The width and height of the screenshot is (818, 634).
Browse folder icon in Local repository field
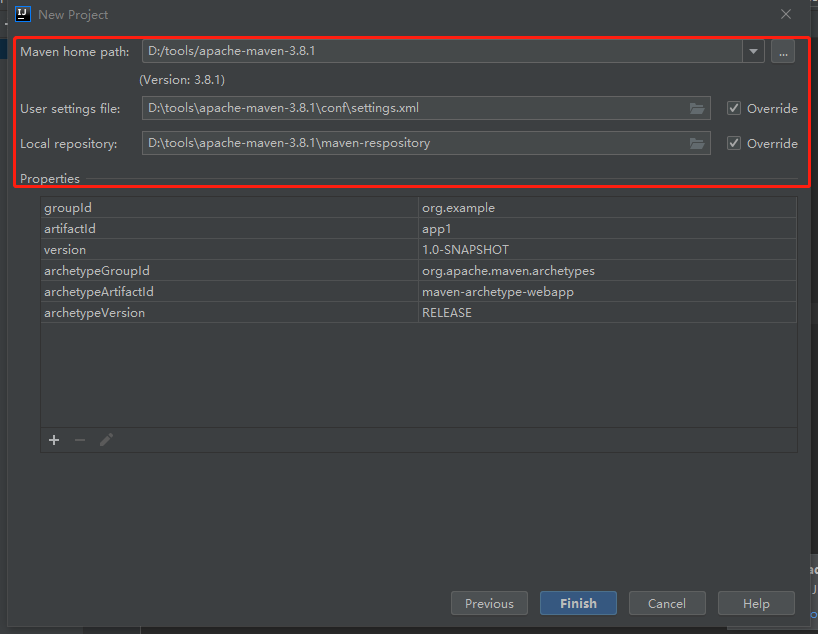(x=697, y=143)
